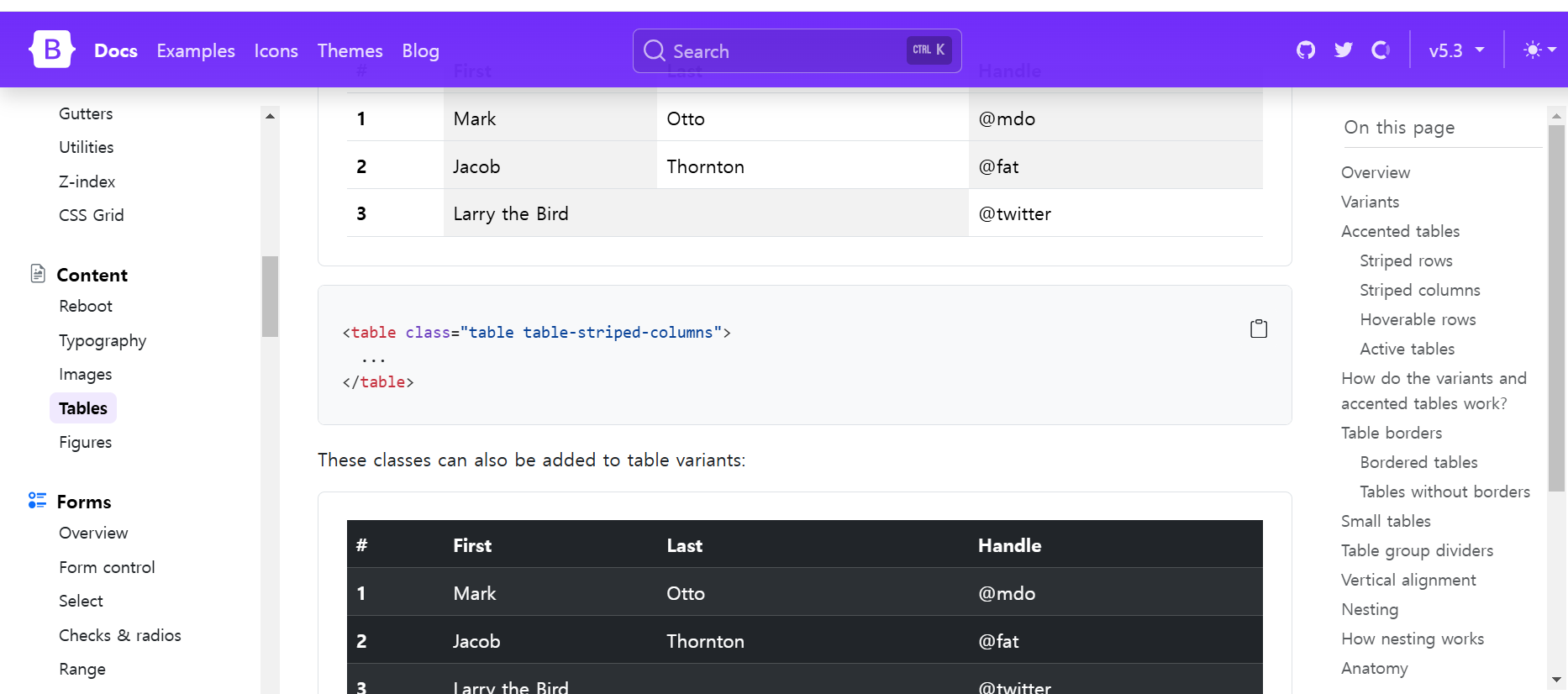
Task: Go to the Blog page
Action: point(420,51)
